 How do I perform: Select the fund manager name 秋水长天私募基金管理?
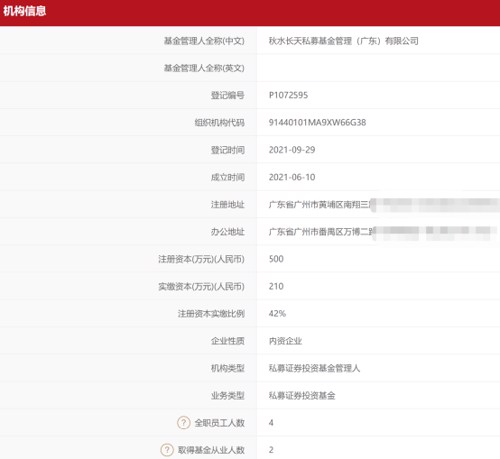click(310, 41)
